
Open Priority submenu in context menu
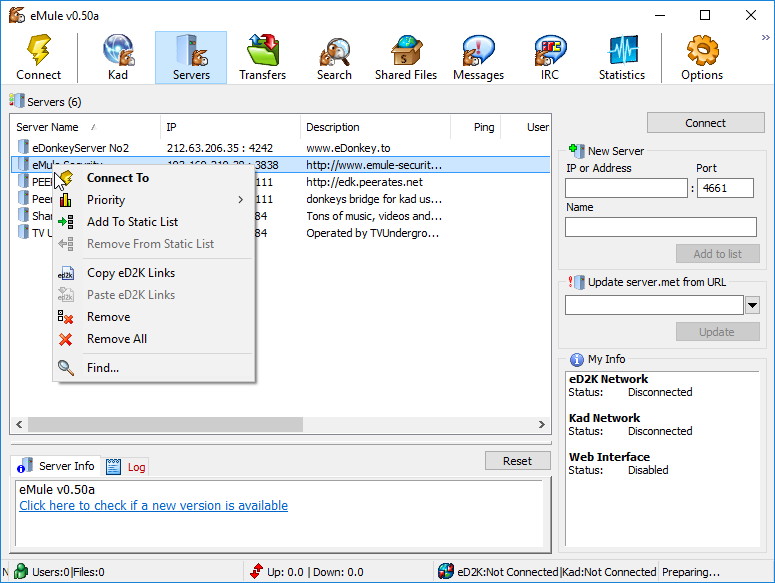point(154,200)
